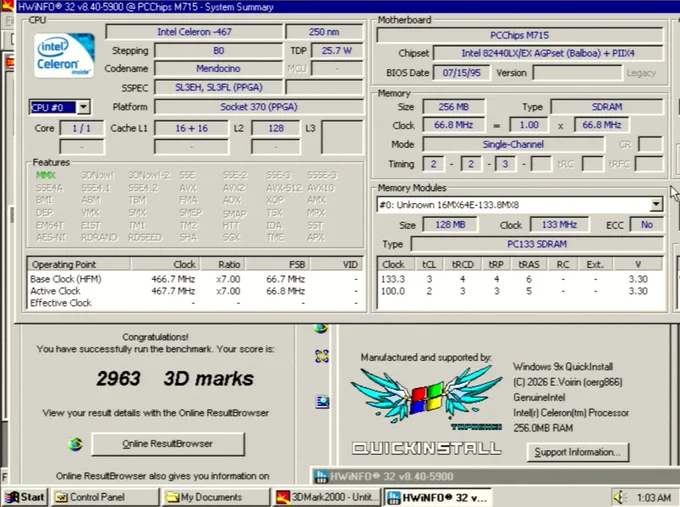Click the Socket 370 (PPGA) platform field

(258, 107)
